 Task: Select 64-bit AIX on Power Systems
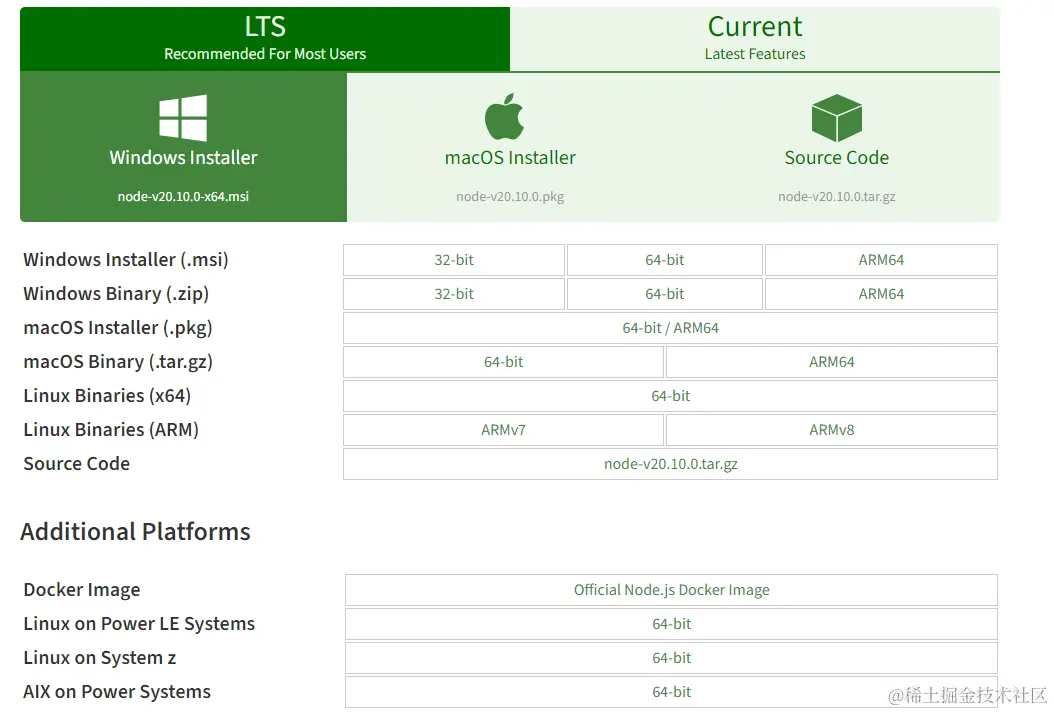[x=672, y=692]
